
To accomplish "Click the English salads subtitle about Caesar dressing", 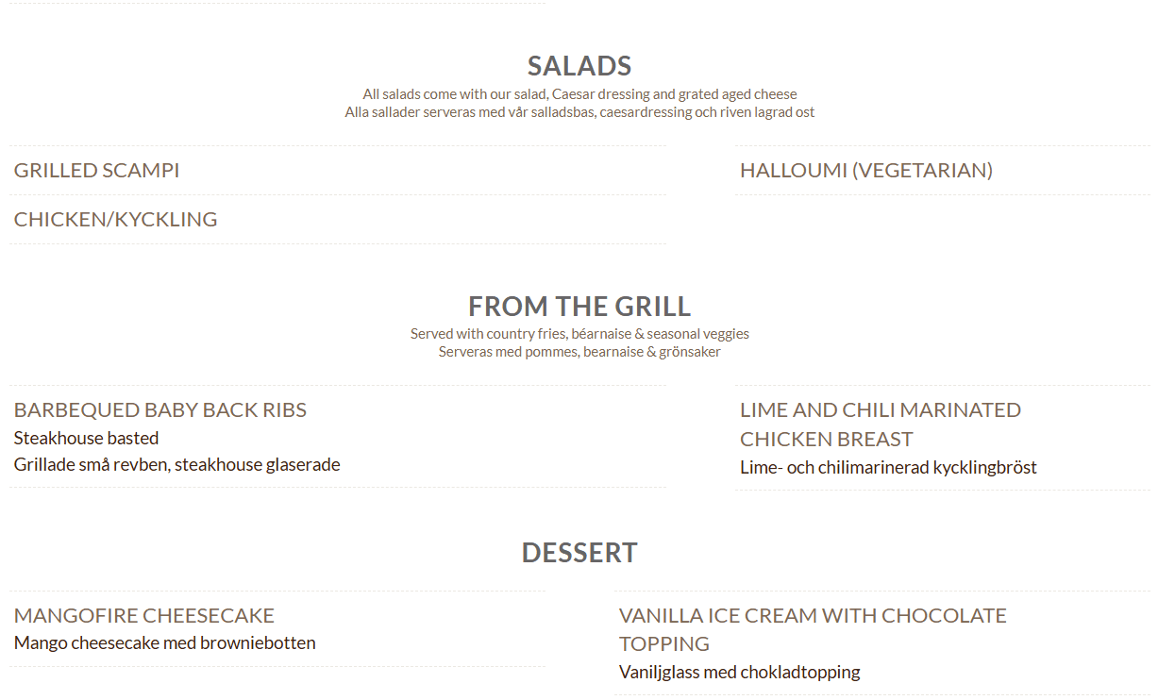I will 580,94.
